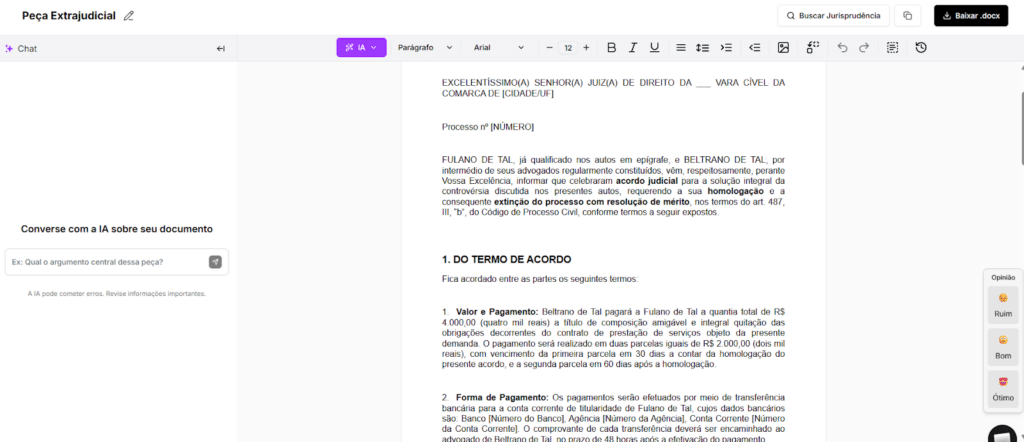
Task: Toggle underline text formatting
Action: (654, 48)
